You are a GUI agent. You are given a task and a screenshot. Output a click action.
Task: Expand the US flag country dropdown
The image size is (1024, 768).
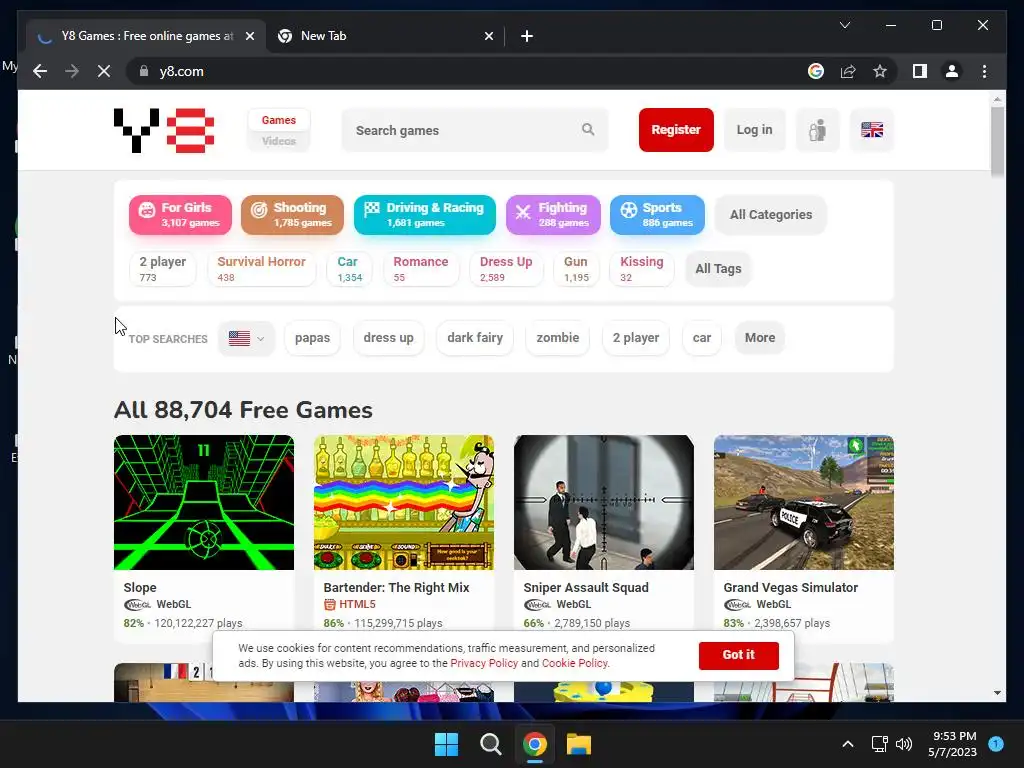point(246,338)
